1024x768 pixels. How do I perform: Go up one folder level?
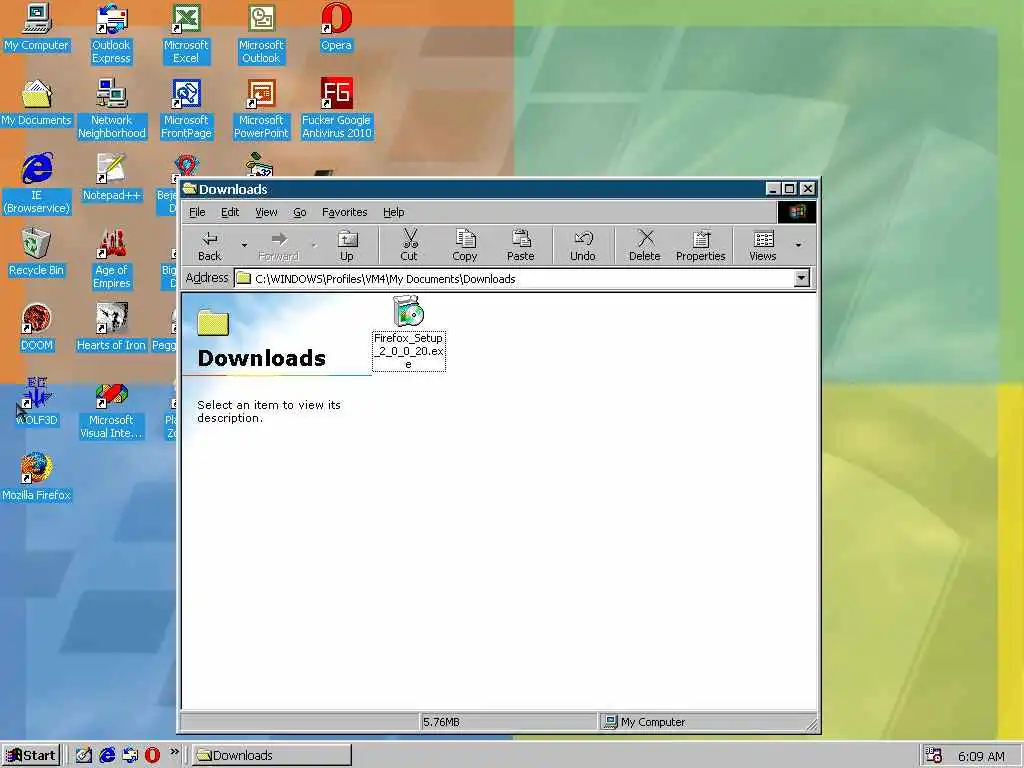[347, 246]
